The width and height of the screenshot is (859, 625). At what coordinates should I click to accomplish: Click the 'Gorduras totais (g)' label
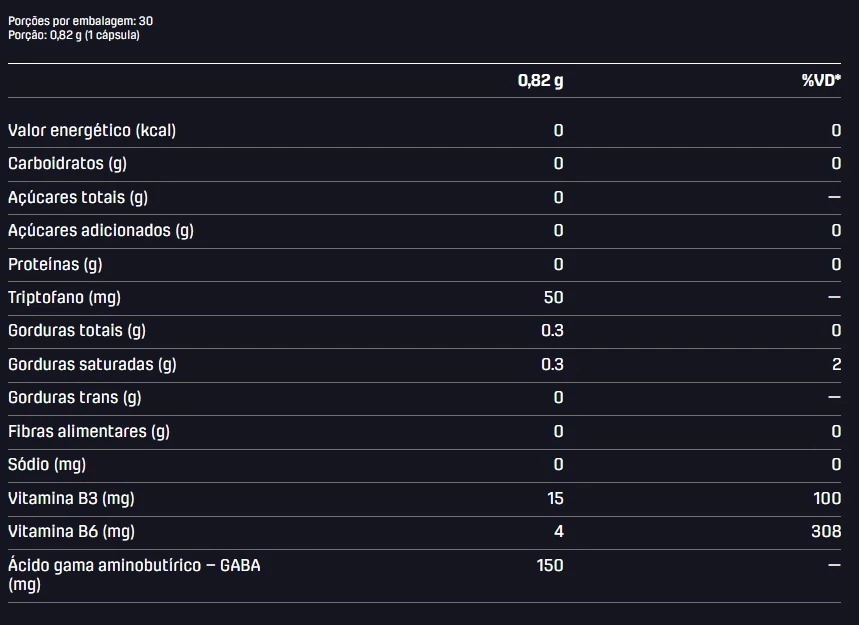click(x=77, y=331)
